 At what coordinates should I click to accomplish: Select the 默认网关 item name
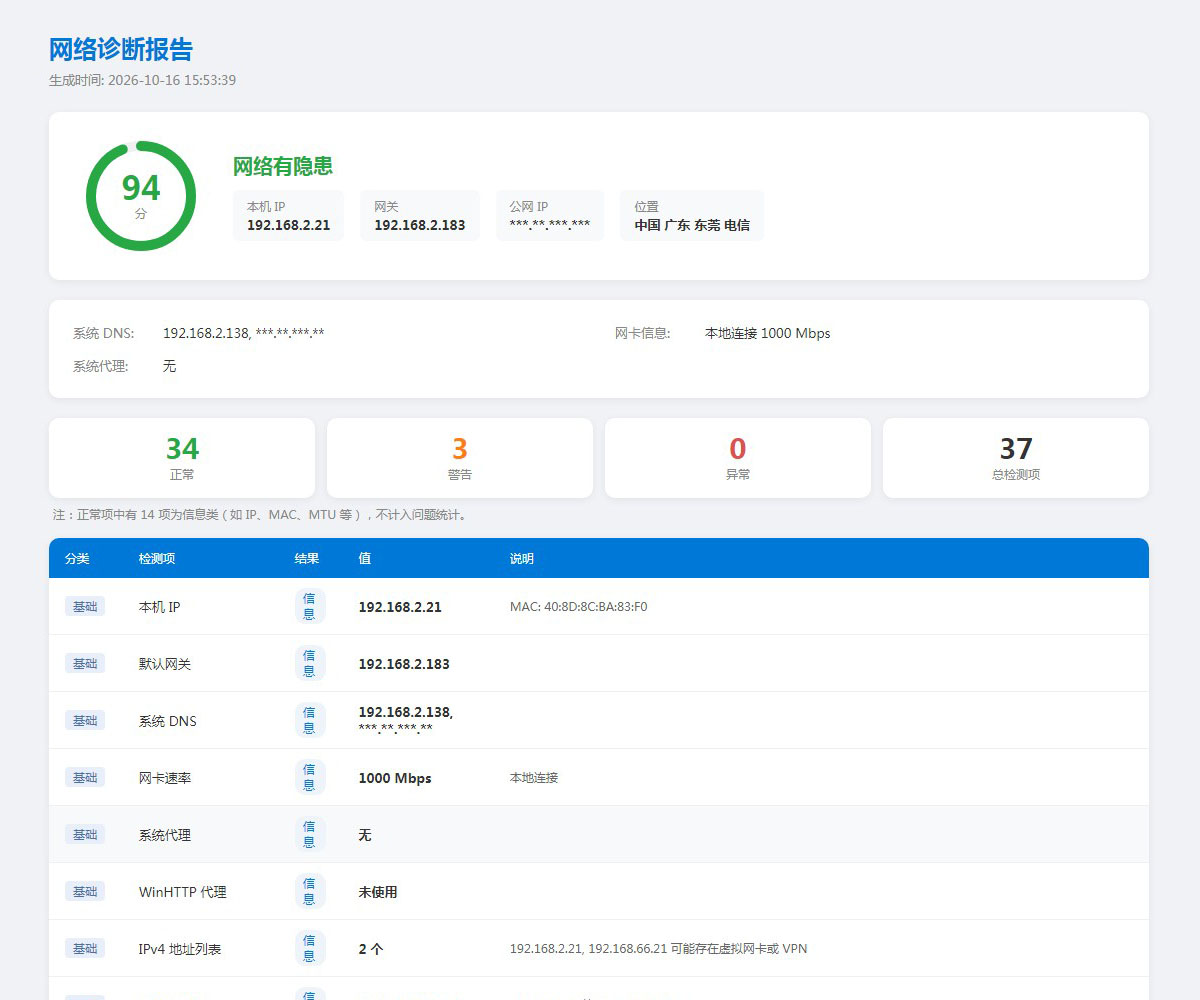165,664
